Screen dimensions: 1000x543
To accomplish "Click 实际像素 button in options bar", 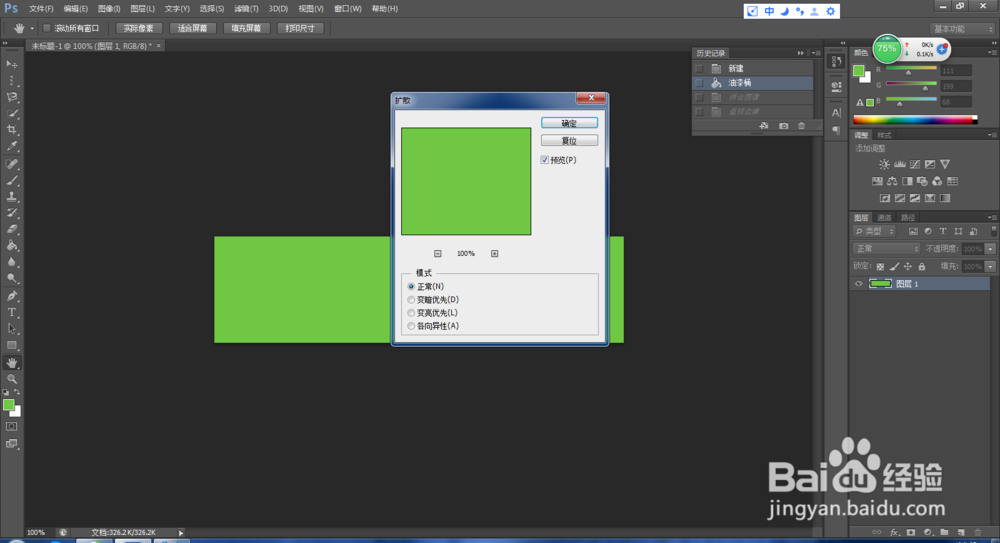I will click(139, 28).
